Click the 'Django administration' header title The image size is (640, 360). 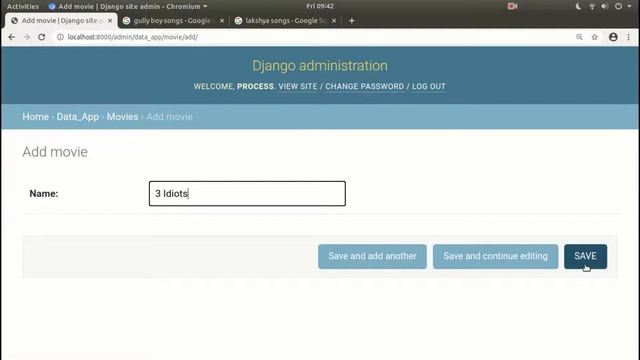click(x=320, y=66)
